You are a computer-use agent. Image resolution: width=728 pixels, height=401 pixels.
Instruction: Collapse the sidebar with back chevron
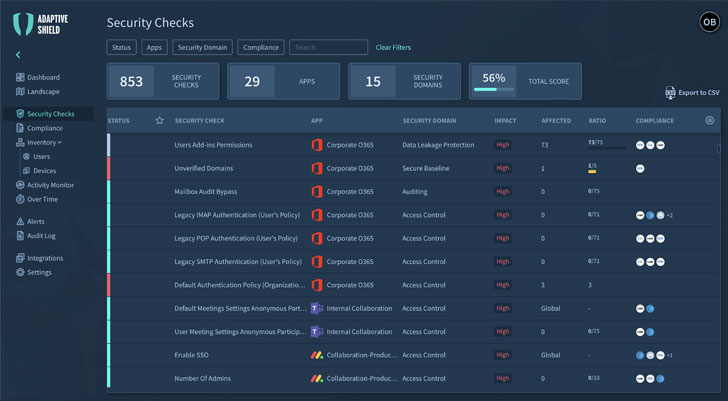[x=18, y=55]
